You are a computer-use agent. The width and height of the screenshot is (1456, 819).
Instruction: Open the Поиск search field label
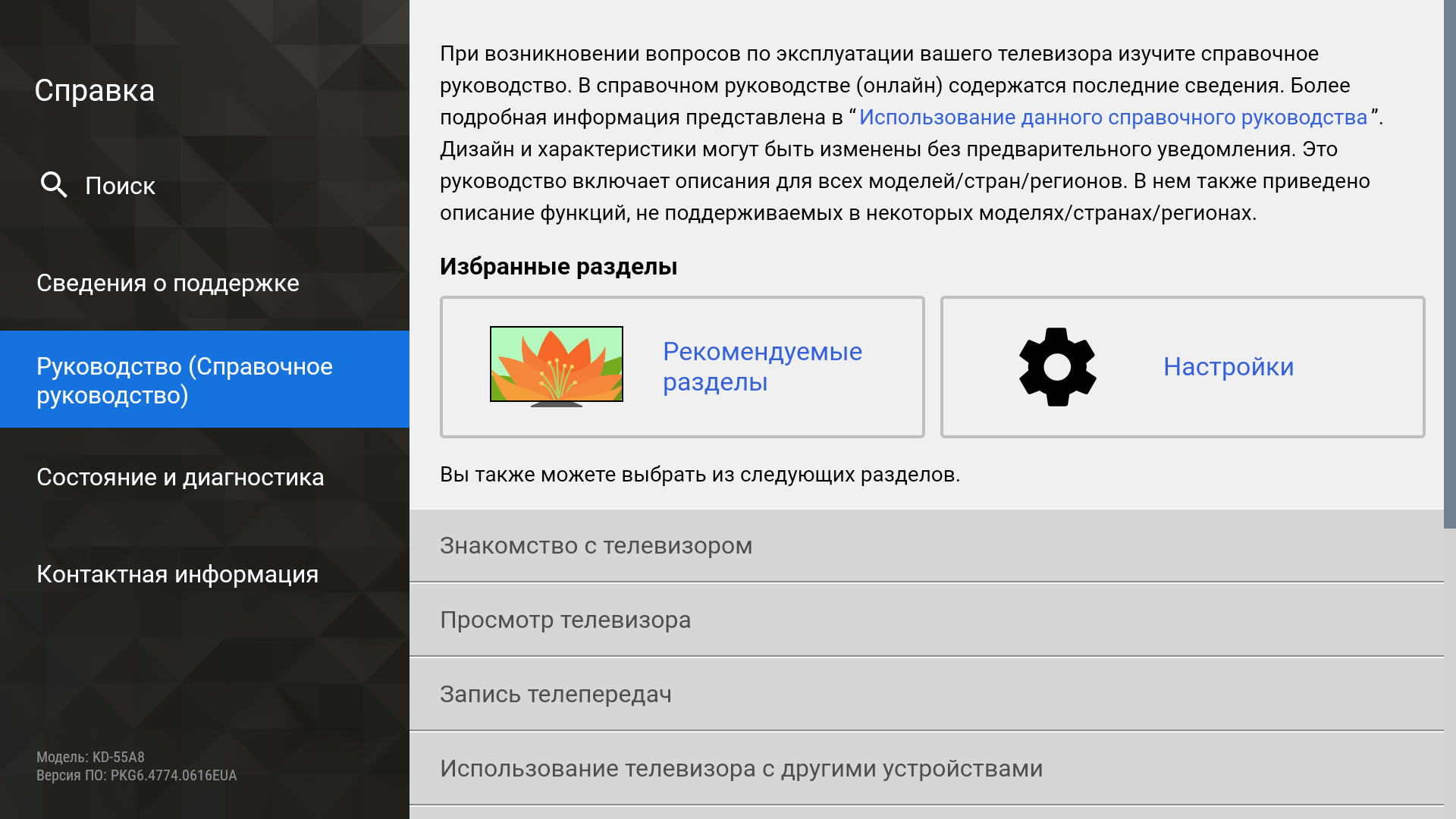coord(120,186)
